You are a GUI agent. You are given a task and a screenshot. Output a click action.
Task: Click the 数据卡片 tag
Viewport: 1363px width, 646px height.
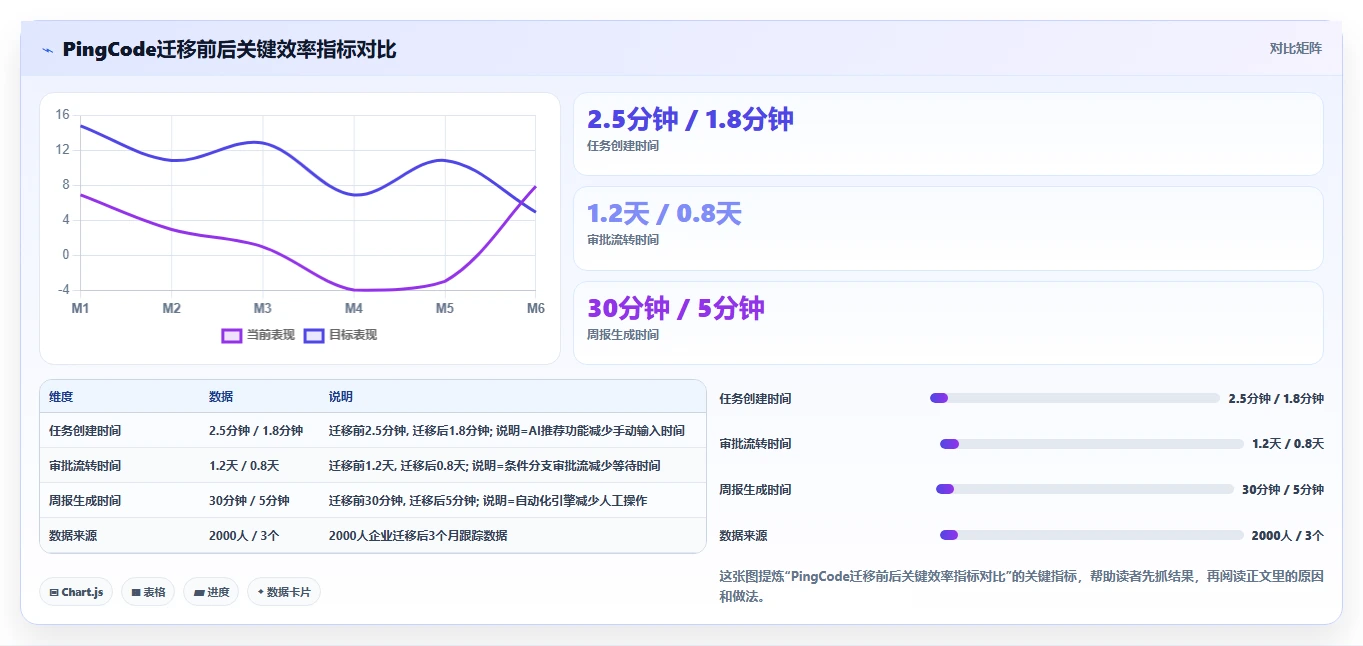[x=284, y=592]
